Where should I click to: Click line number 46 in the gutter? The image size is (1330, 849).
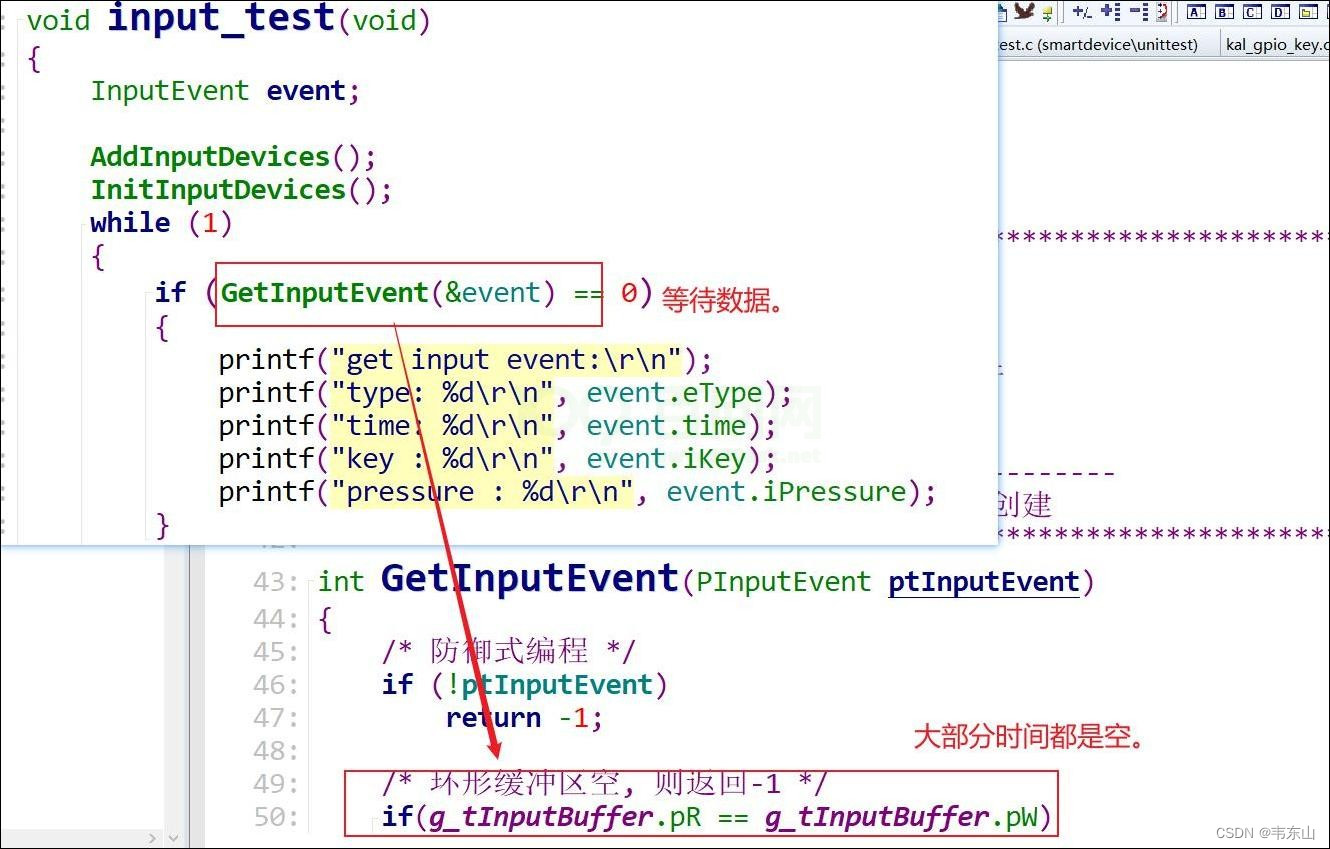click(276, 685)
